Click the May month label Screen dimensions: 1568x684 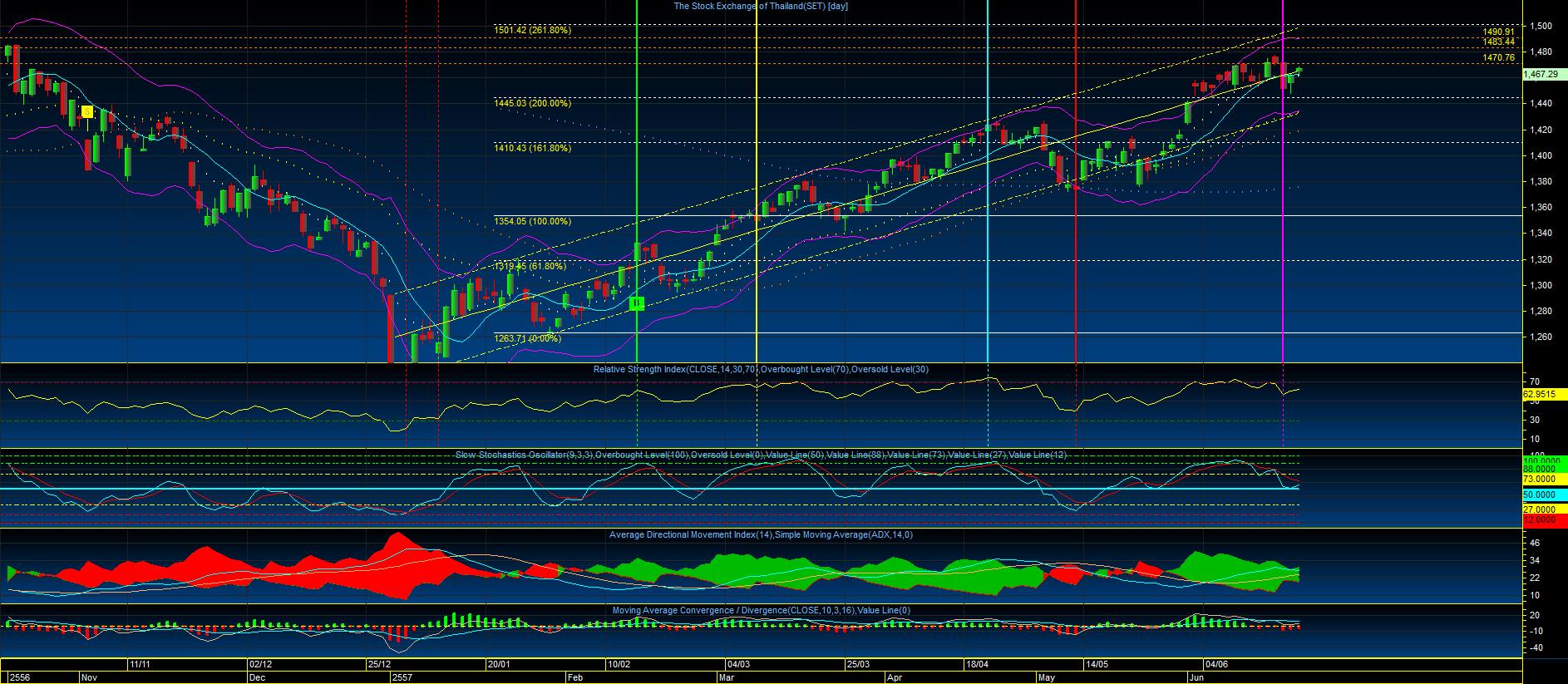[x=1046, y=677]
